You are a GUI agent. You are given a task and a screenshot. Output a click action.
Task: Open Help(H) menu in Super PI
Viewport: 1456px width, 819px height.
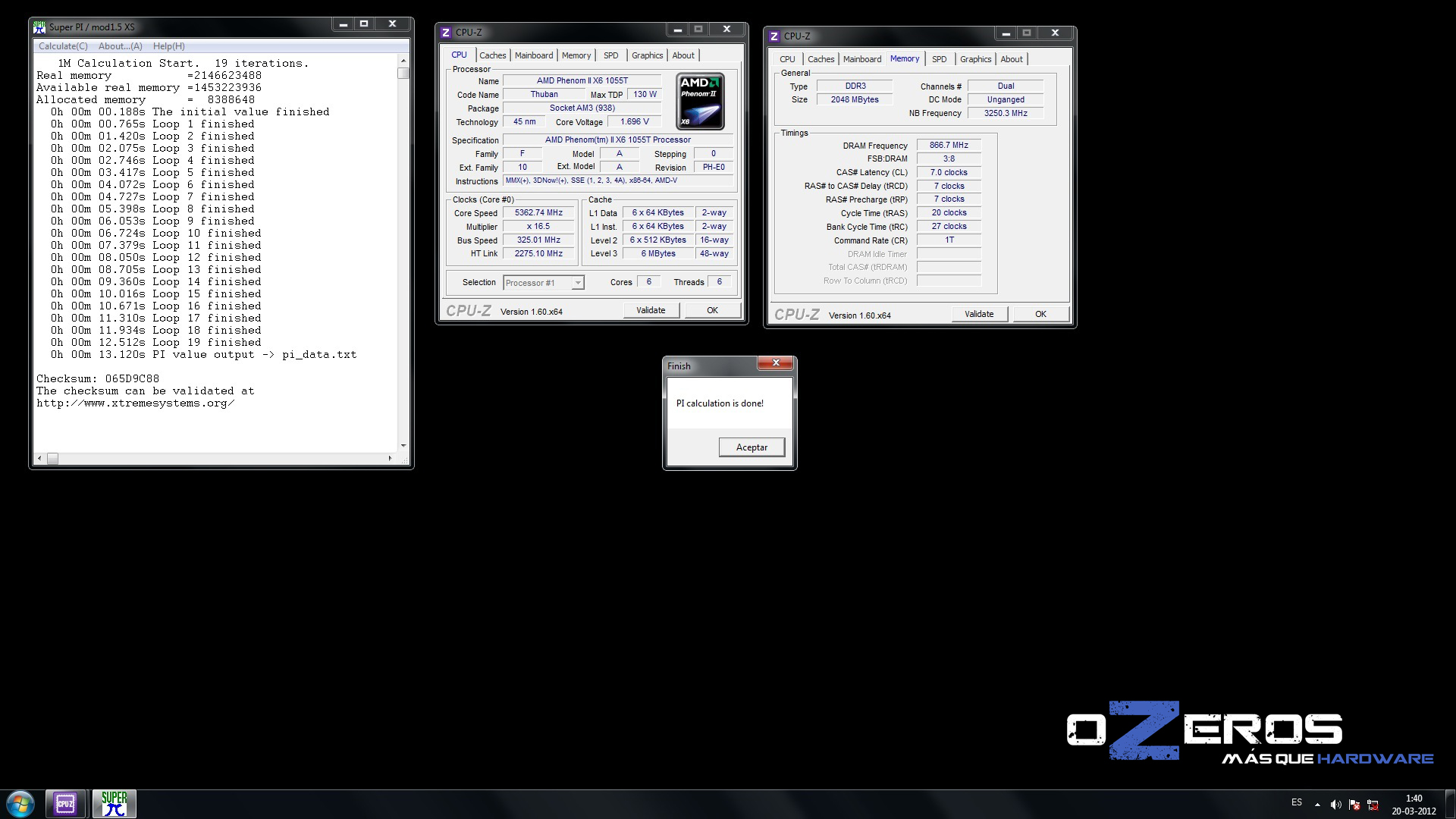pyautogui.click(x=168, y=46)
